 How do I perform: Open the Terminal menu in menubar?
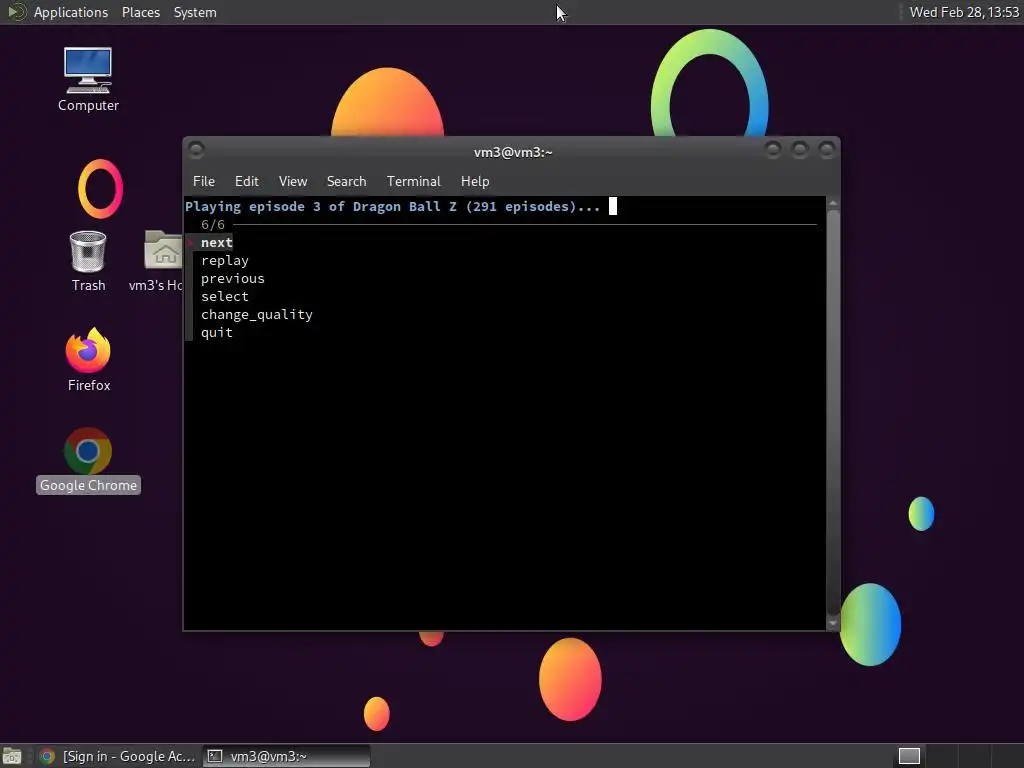(413, 181)
